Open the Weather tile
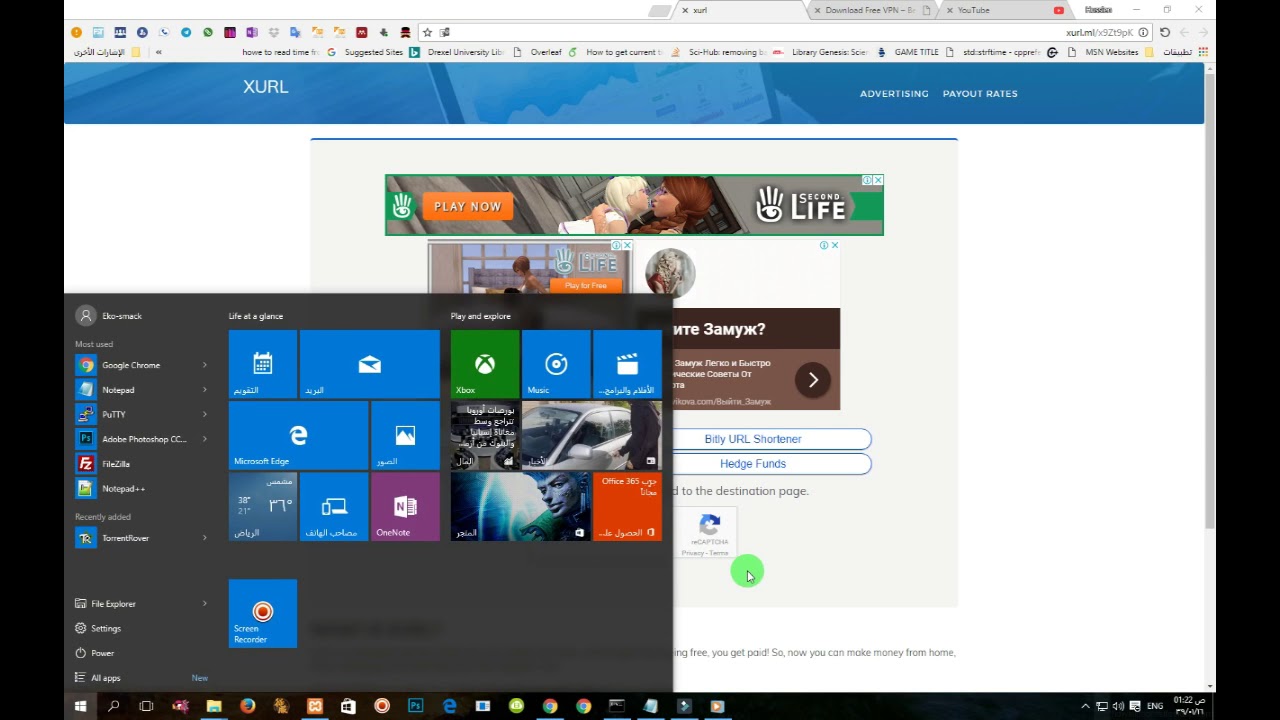 coord(263,507)
